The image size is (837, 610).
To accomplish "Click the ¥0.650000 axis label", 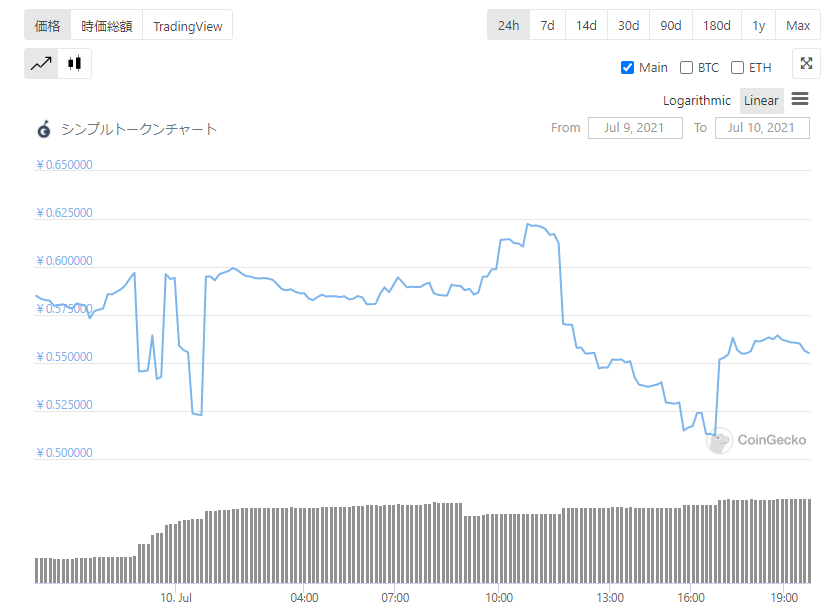I will pos(65,164).
